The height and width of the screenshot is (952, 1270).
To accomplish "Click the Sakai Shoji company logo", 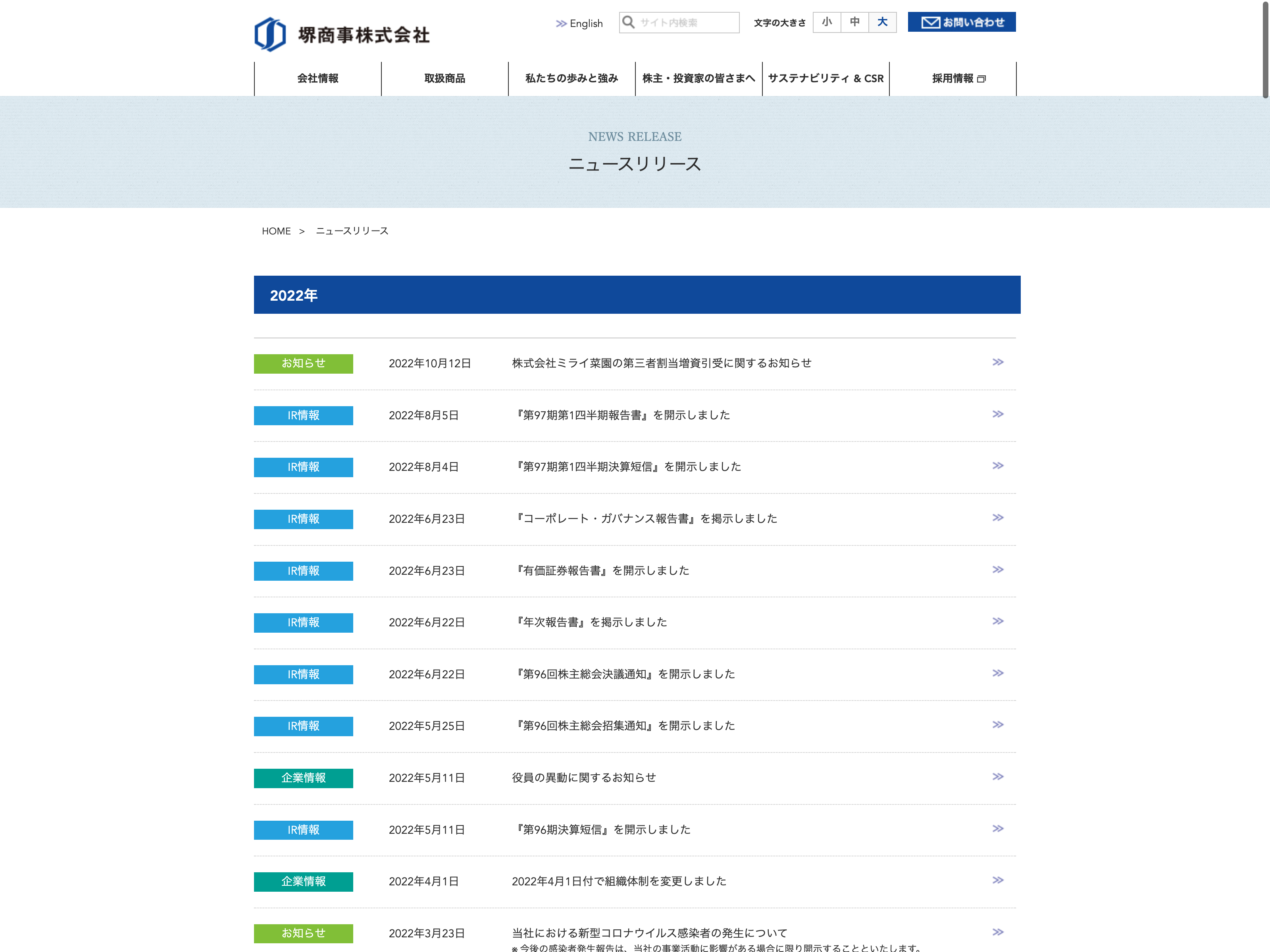I will (342, 35).
